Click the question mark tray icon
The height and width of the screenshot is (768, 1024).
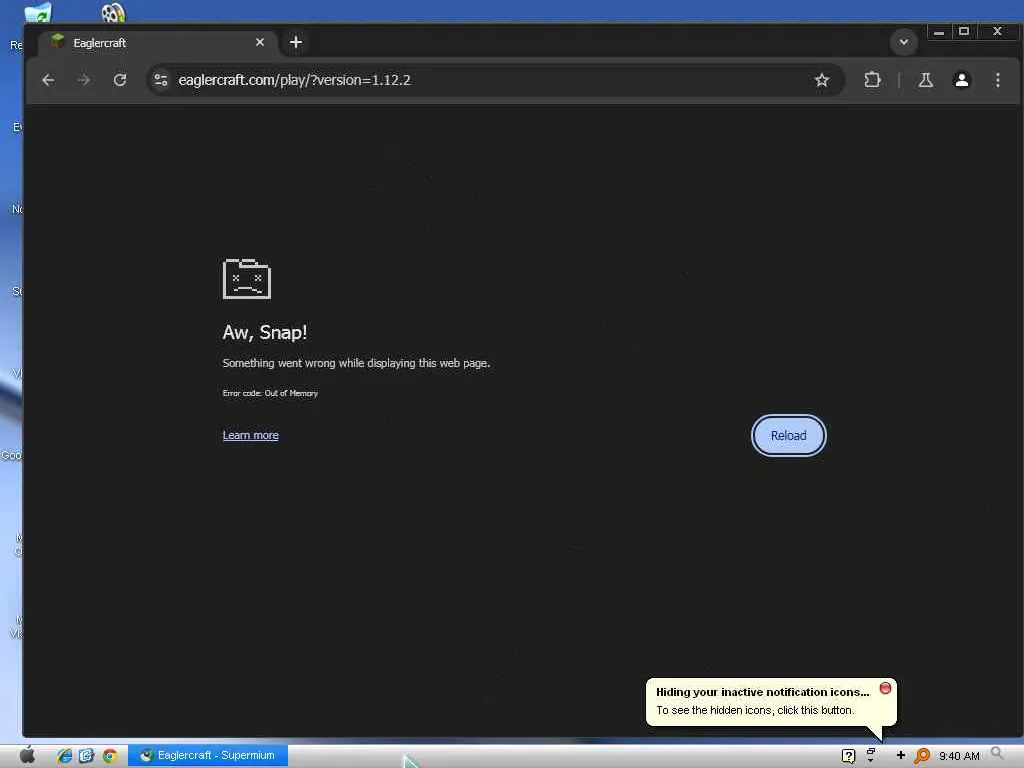(x=848, y=756)
